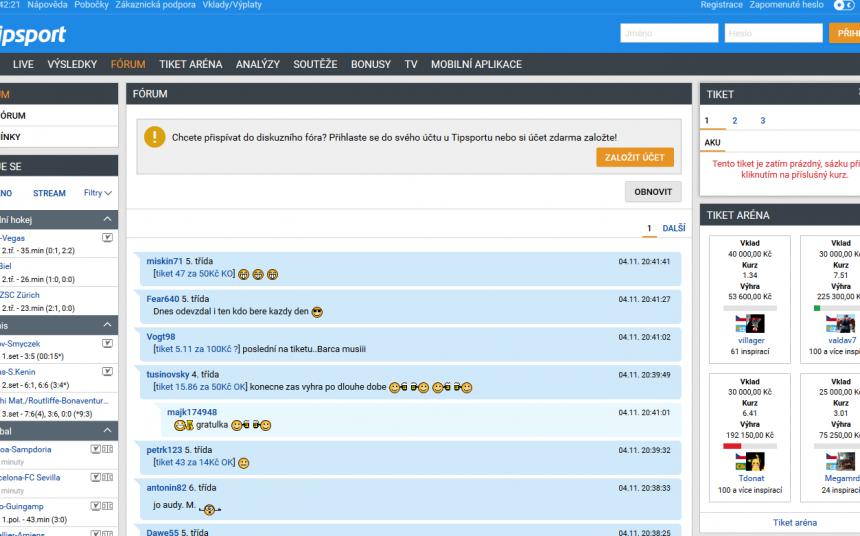Viewport: 860px width, 536px height.
Task: Select ticket tab 1
Action: (706, 121)
